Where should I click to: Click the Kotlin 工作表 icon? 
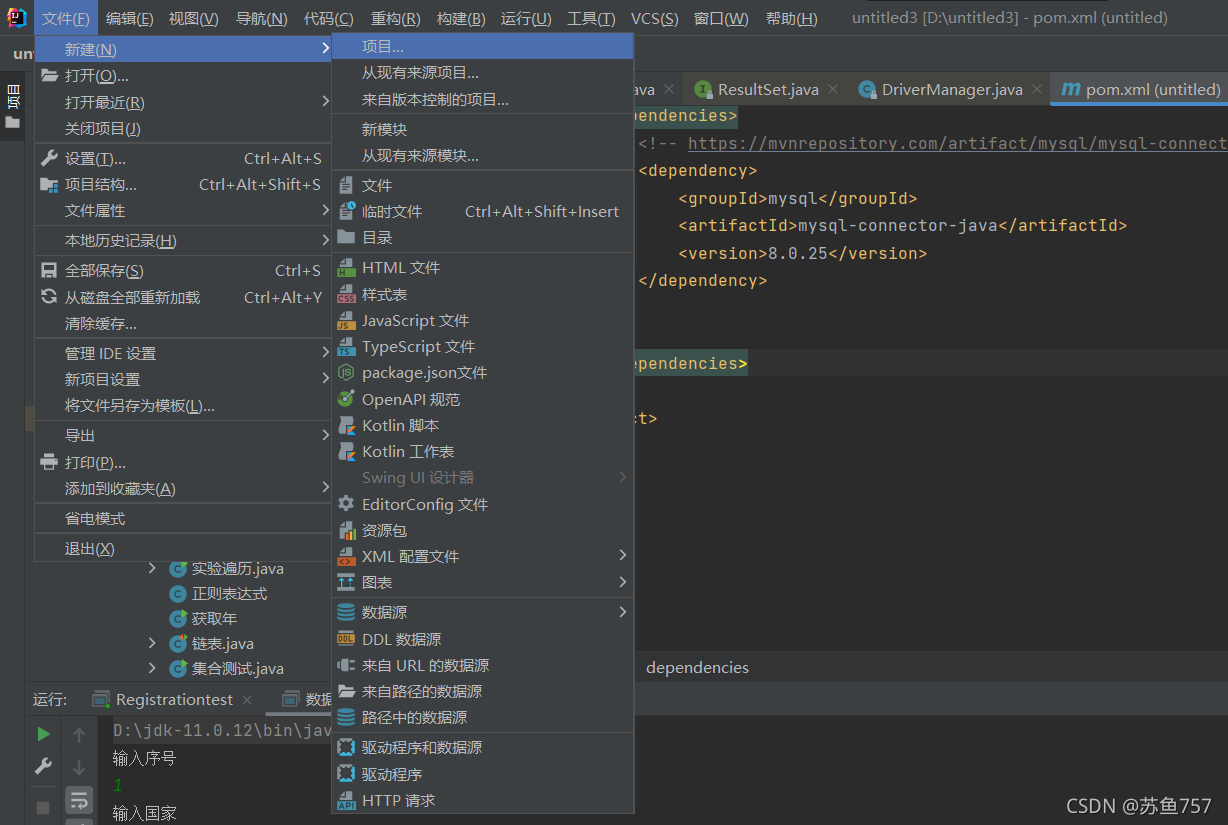(346, 451)
